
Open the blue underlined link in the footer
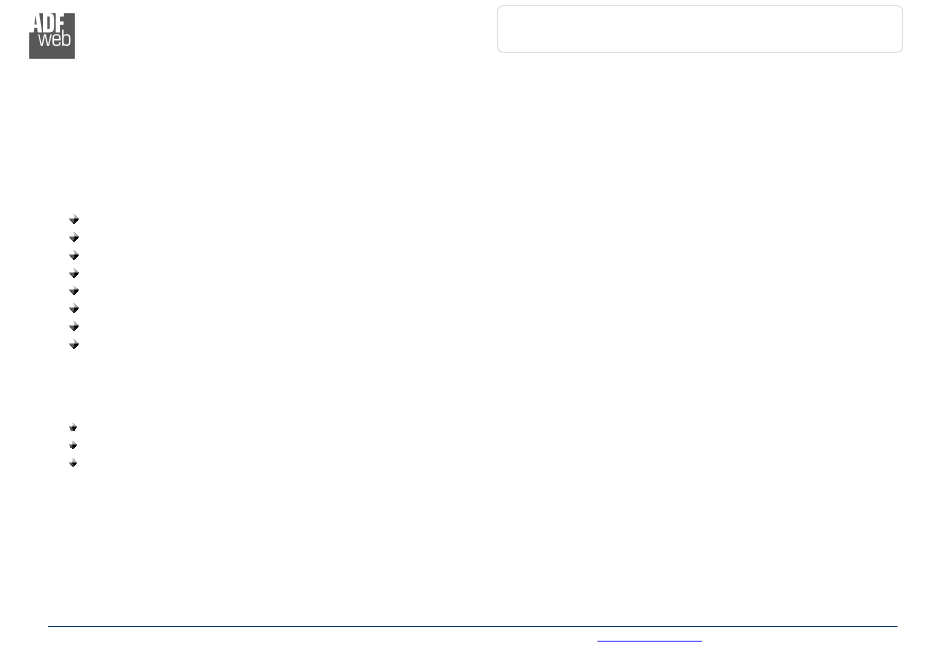pyautogui.click(x=649, y=640)
